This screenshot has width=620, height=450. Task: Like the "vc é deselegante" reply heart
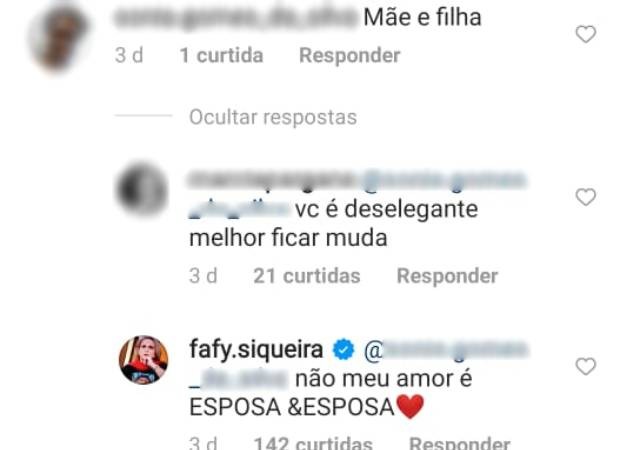(586, 197)
